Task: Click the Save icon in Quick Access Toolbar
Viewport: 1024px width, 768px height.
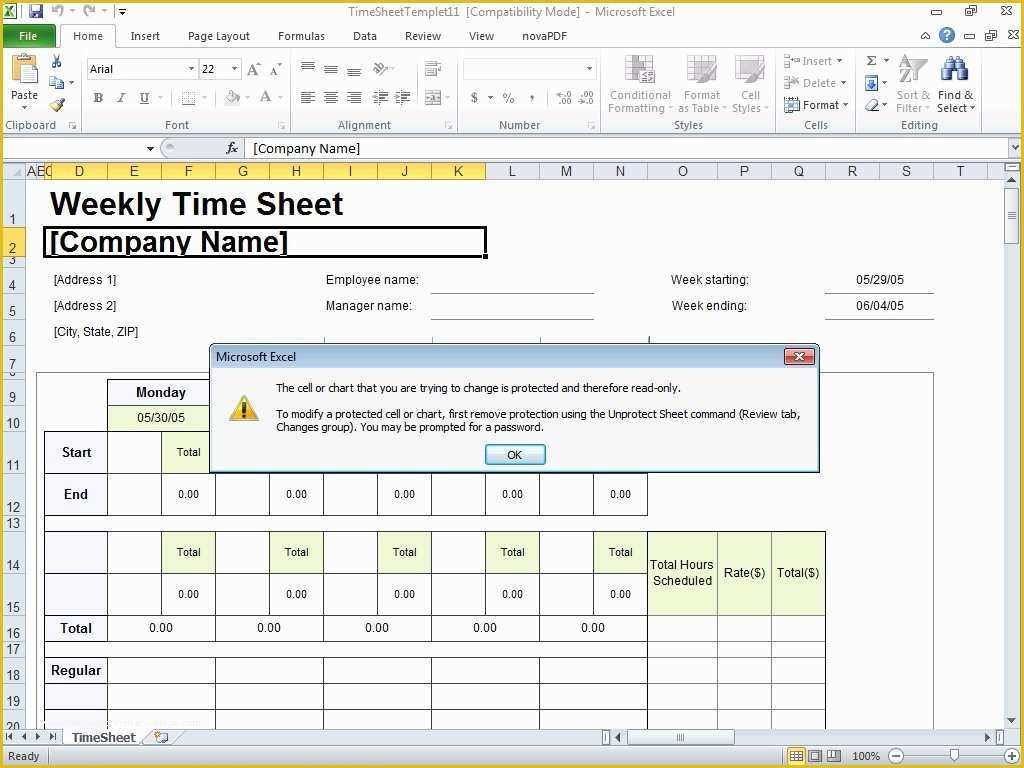Action: tap(35, 11)
